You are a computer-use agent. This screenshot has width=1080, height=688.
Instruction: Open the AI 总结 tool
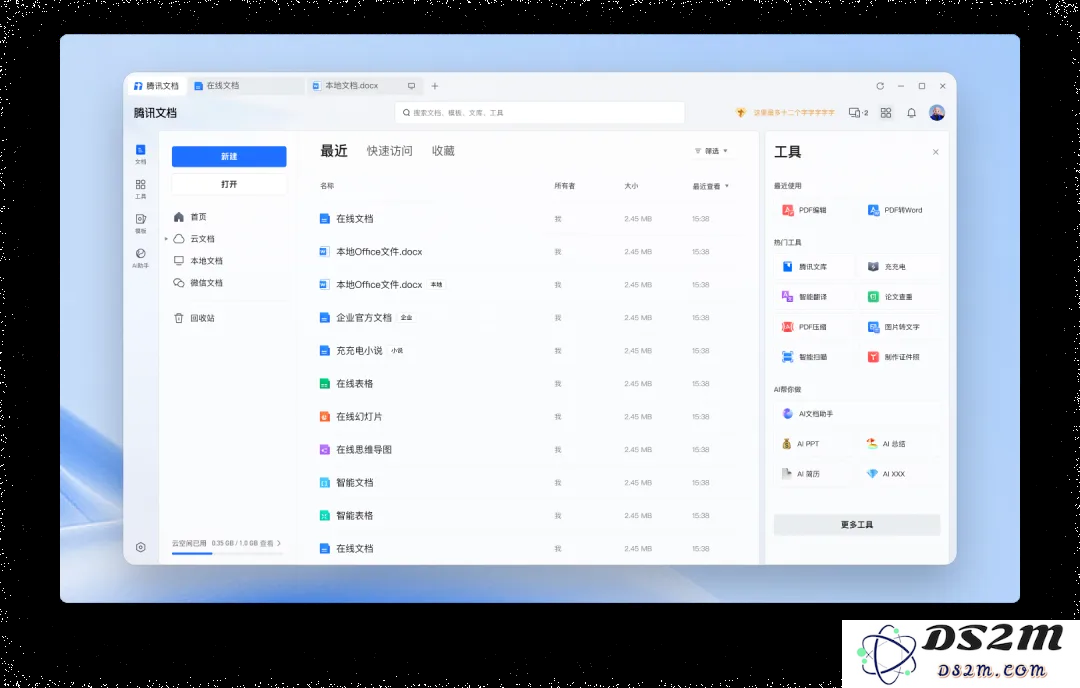pos(899,444)
